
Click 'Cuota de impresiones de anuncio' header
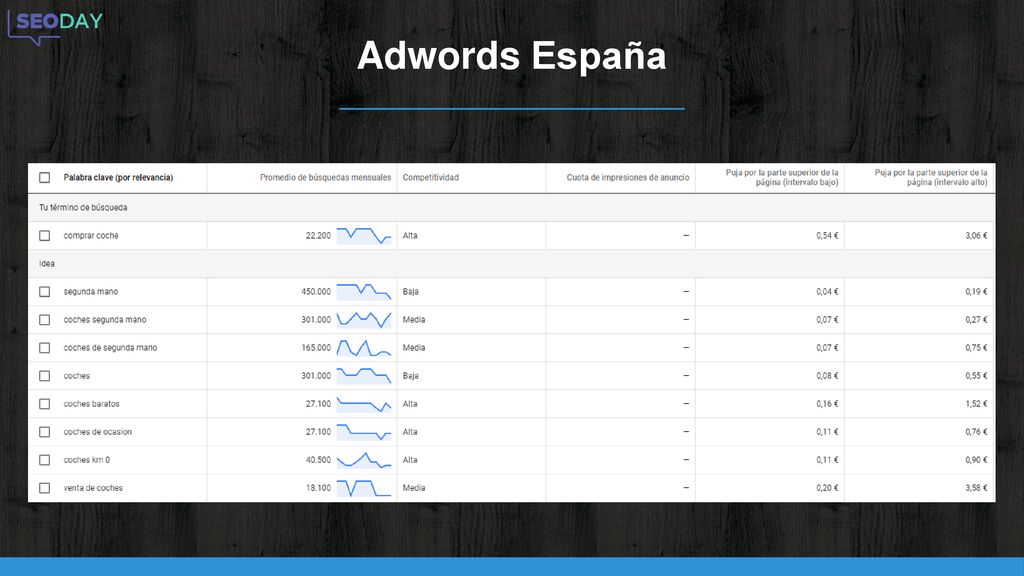(x=628, y=178)
